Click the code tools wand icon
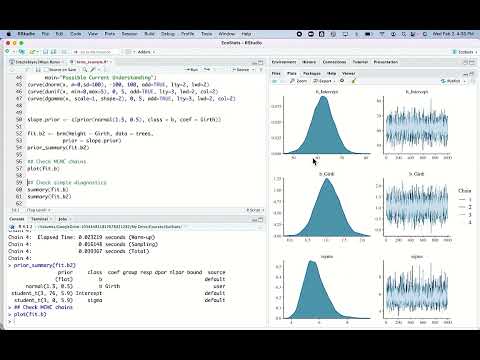 click(93, 70)
